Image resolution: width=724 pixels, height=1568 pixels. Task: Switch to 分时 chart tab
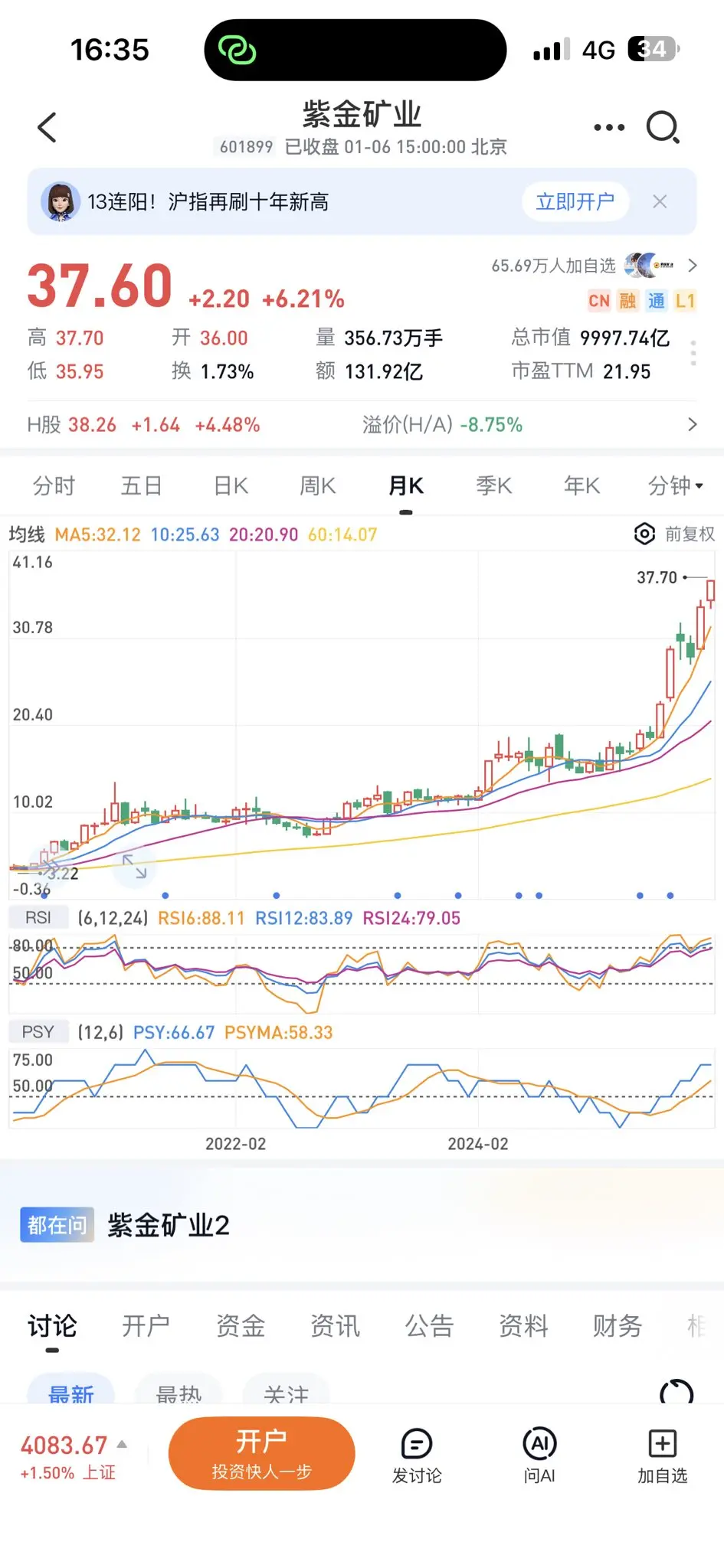[54, 485]
